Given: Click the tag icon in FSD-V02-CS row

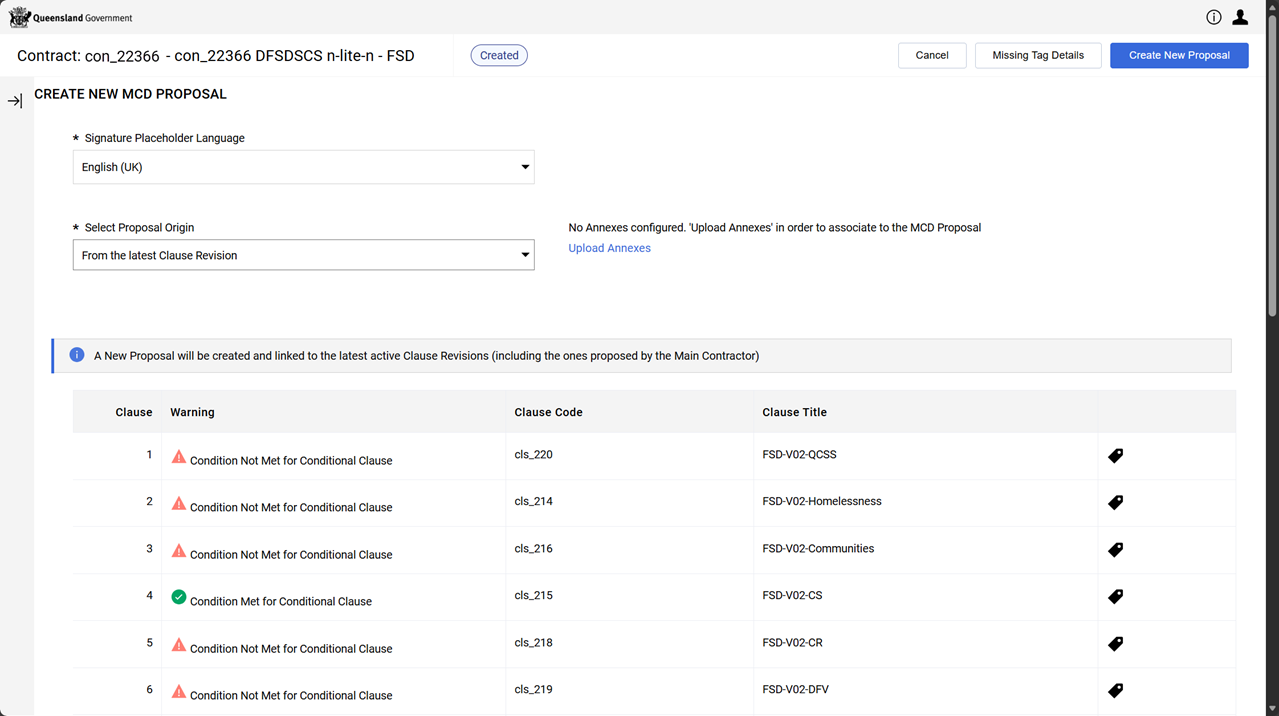Looking at the screenshot, I should pyautogui.click(x=1115, y=597).
